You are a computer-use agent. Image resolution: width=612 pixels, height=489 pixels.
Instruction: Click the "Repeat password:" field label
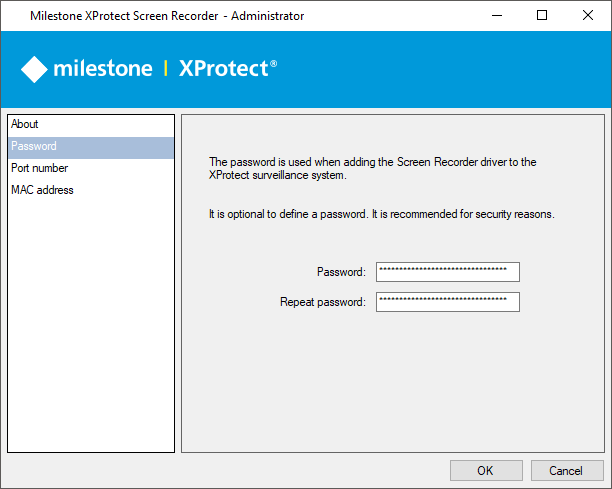tap(323, 302)
